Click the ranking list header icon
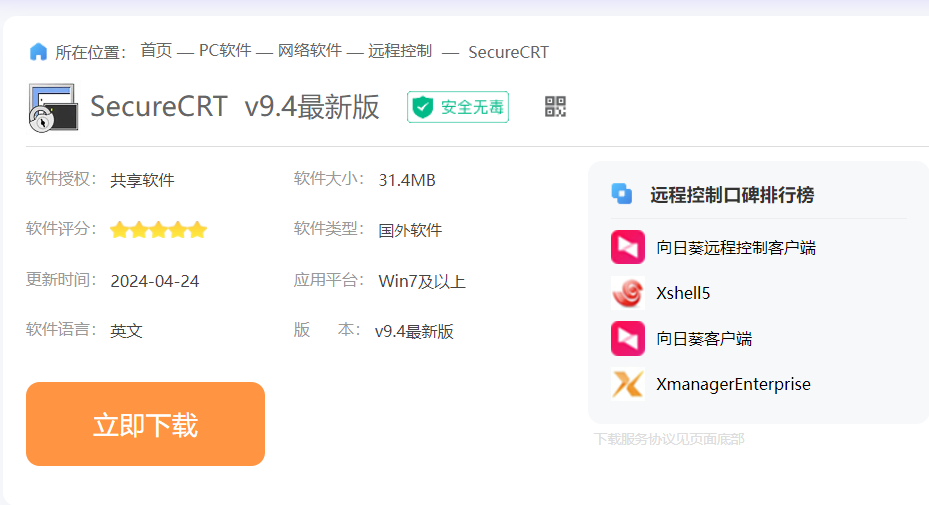The height and width of the screenshot is (505, 929). (x=622, y=194)
